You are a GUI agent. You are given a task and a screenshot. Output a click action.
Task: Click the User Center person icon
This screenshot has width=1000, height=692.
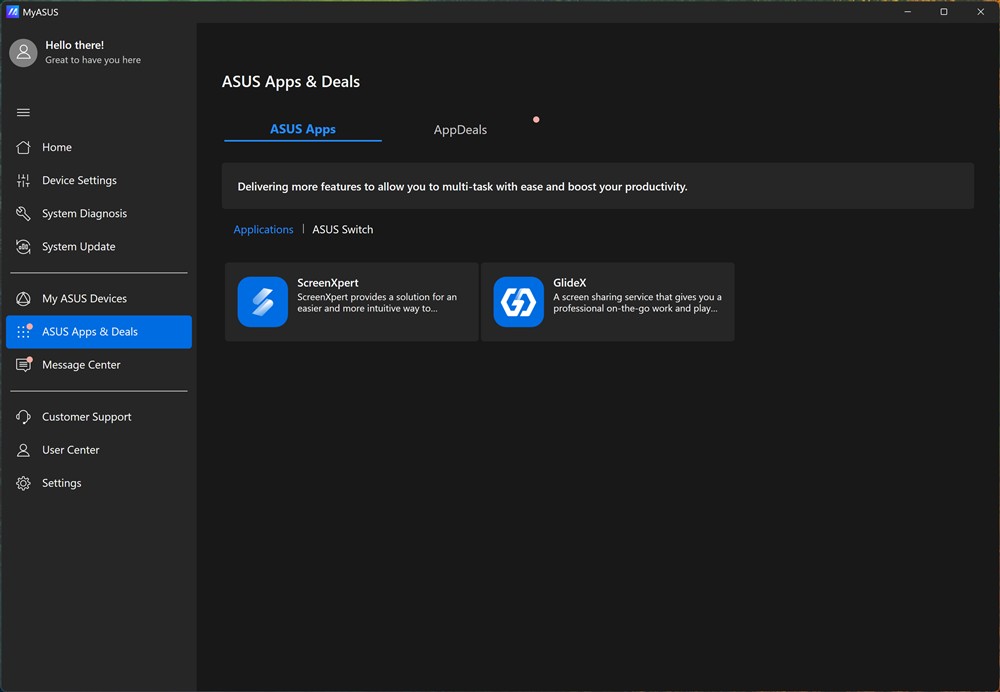click(23, 450)
